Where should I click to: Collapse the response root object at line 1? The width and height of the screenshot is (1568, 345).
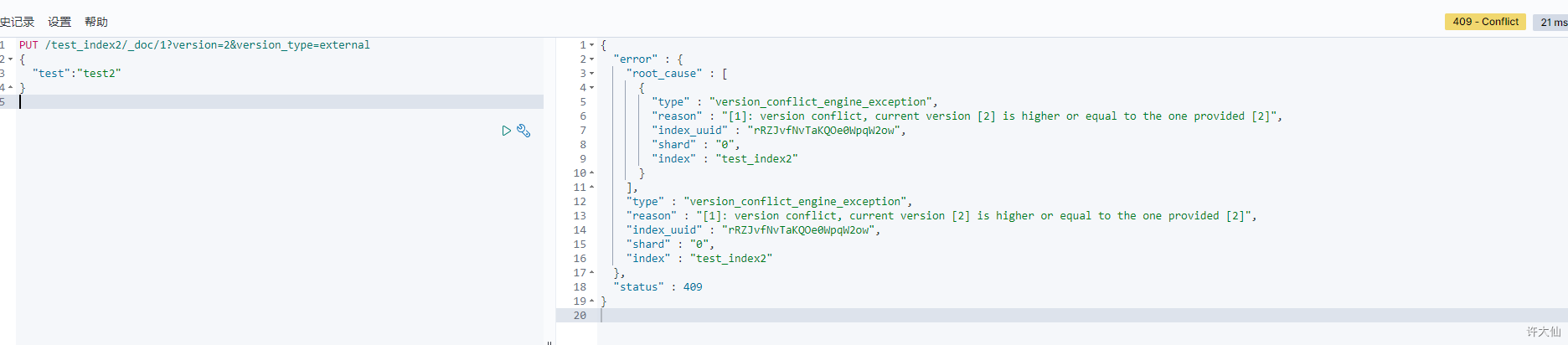coord(591,45)
